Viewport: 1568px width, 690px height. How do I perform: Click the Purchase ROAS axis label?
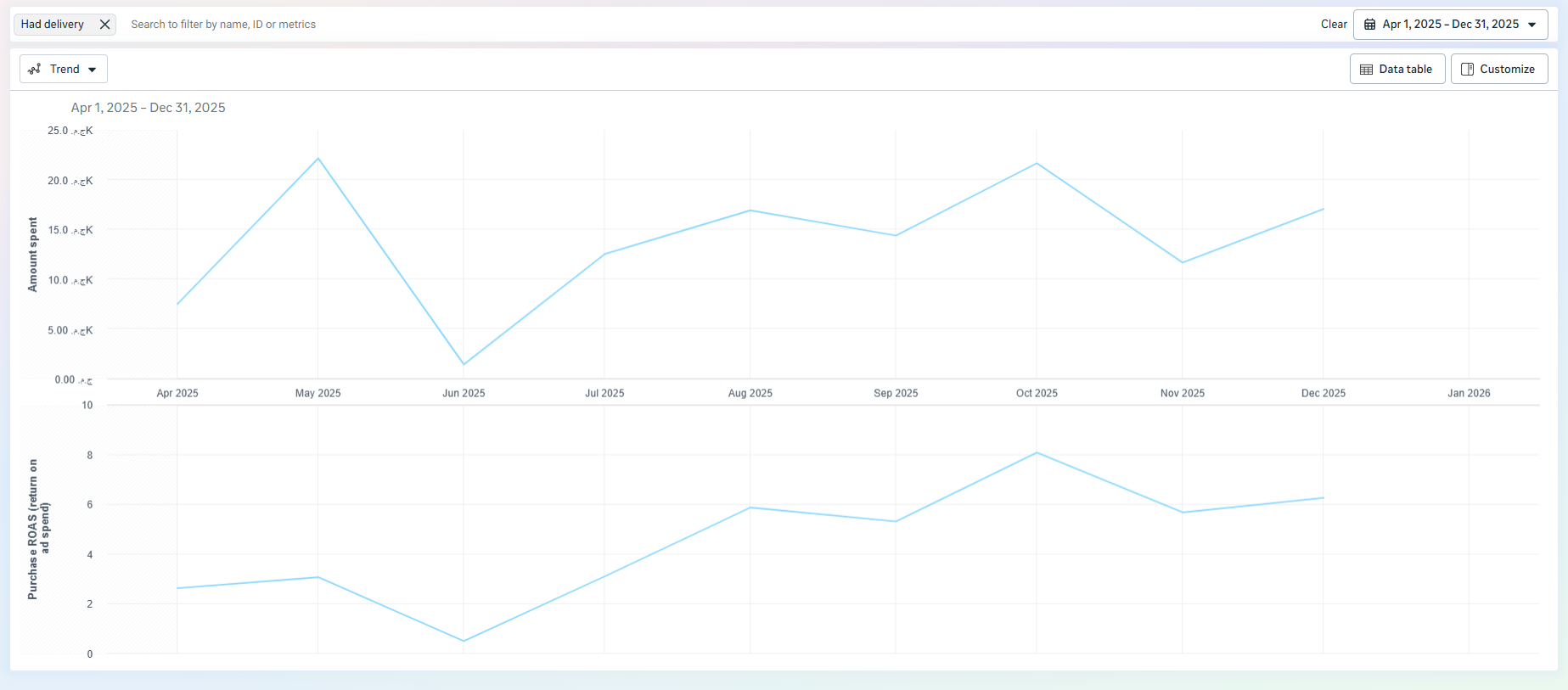pos(38,530)
